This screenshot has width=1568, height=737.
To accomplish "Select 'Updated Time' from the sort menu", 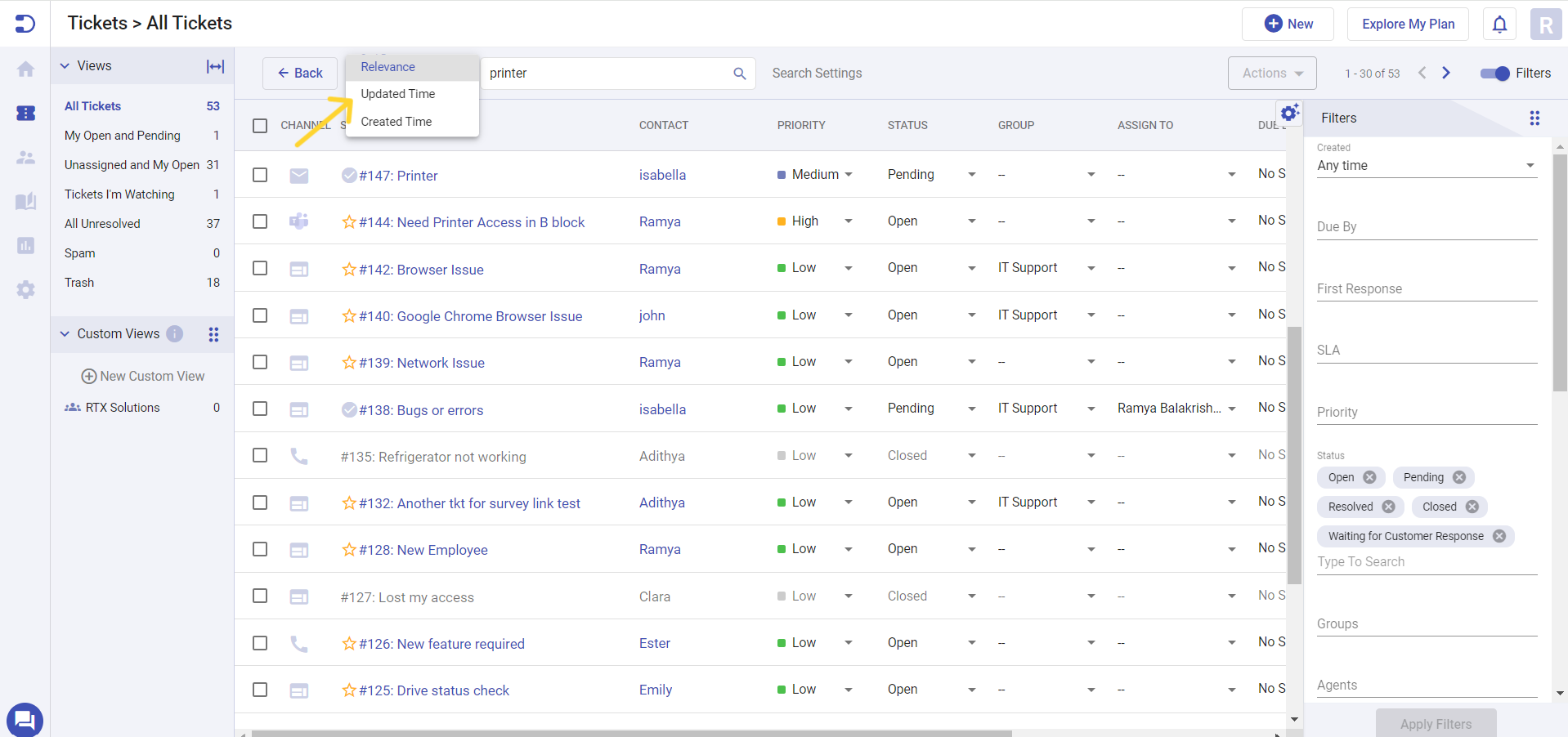I will [x=397, y=93].
